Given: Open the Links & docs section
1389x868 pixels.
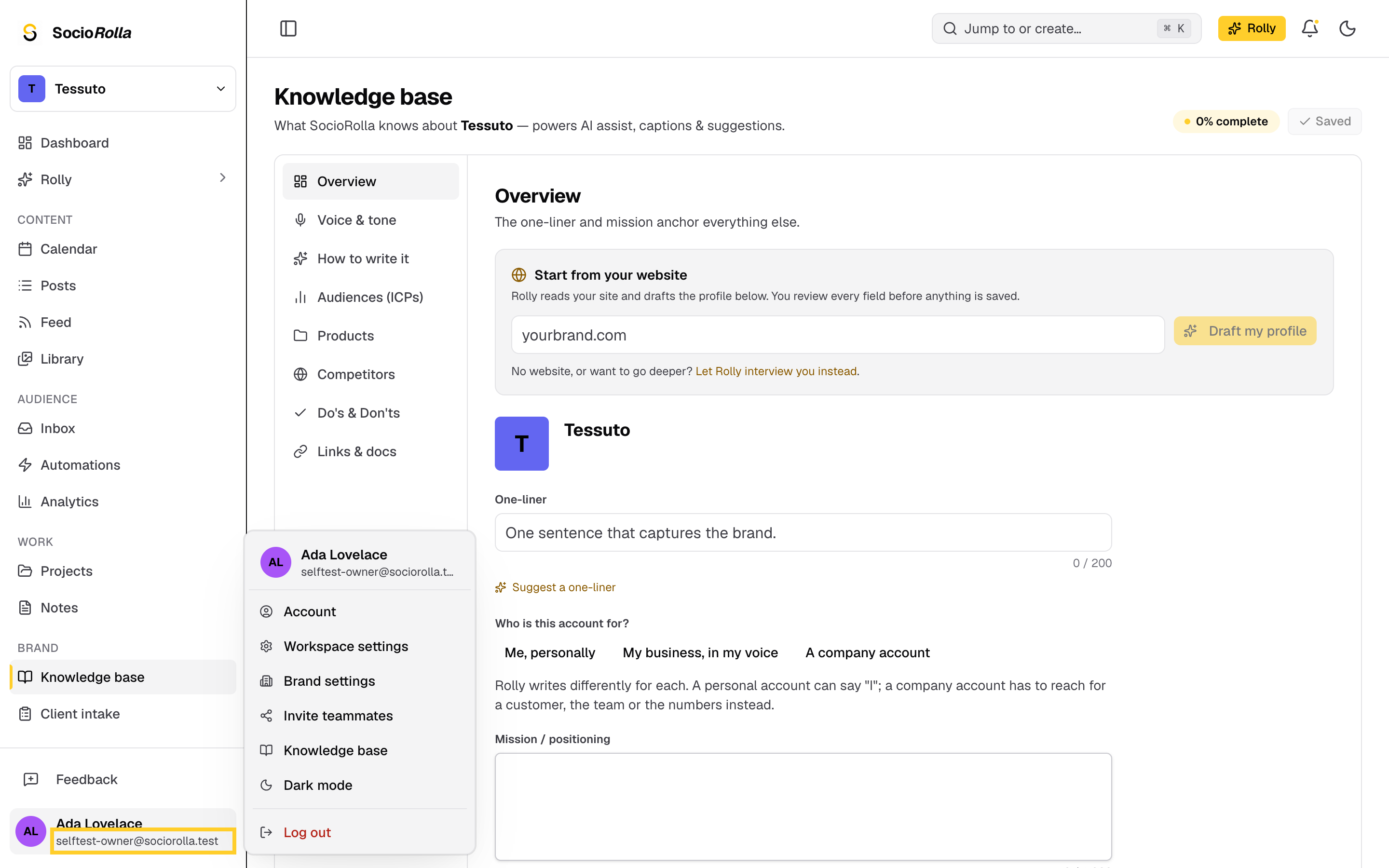Looking at the screenshot, I should [x=371, y=451].
